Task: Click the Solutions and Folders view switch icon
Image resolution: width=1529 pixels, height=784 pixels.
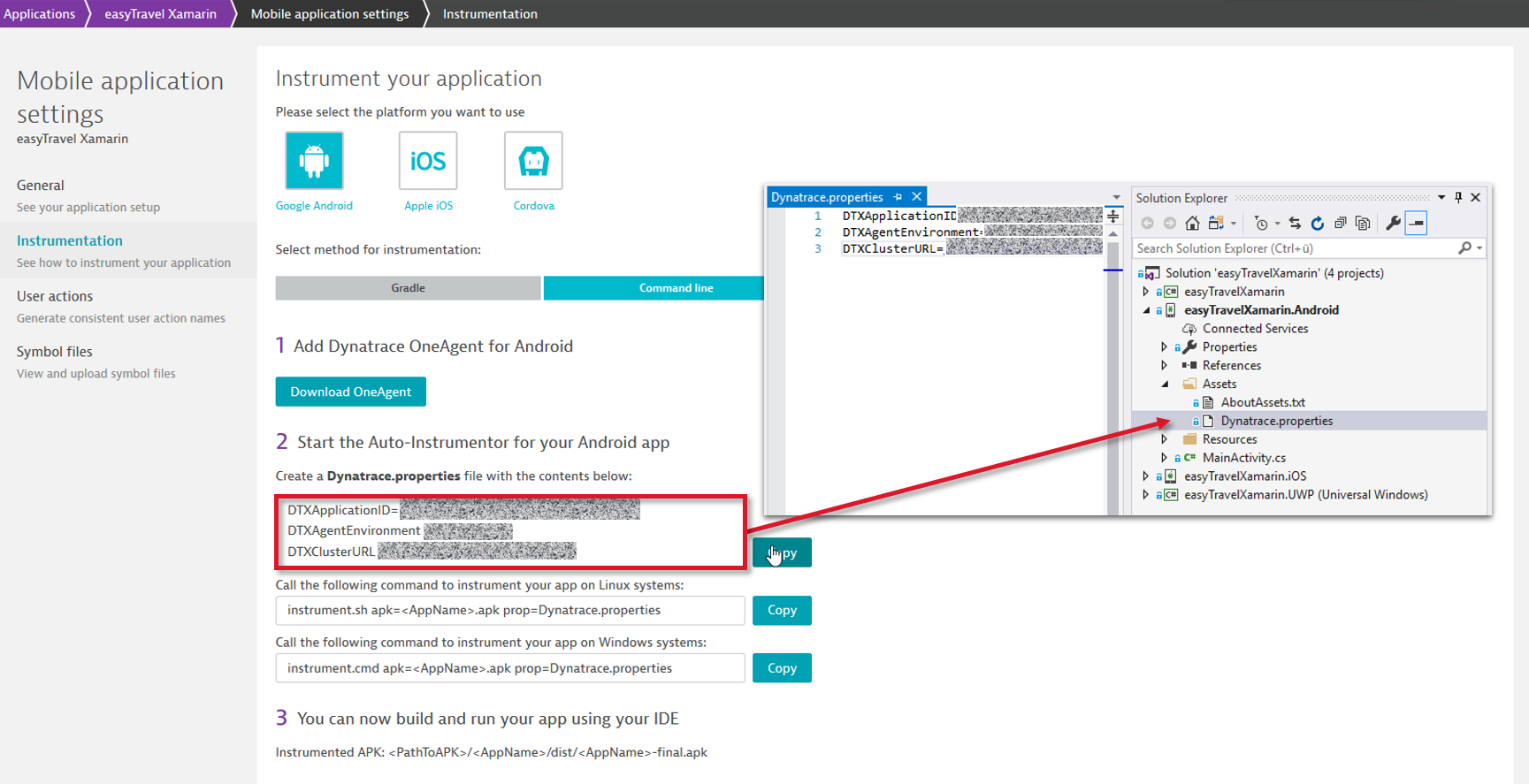Action: (x=1217, y=224)
